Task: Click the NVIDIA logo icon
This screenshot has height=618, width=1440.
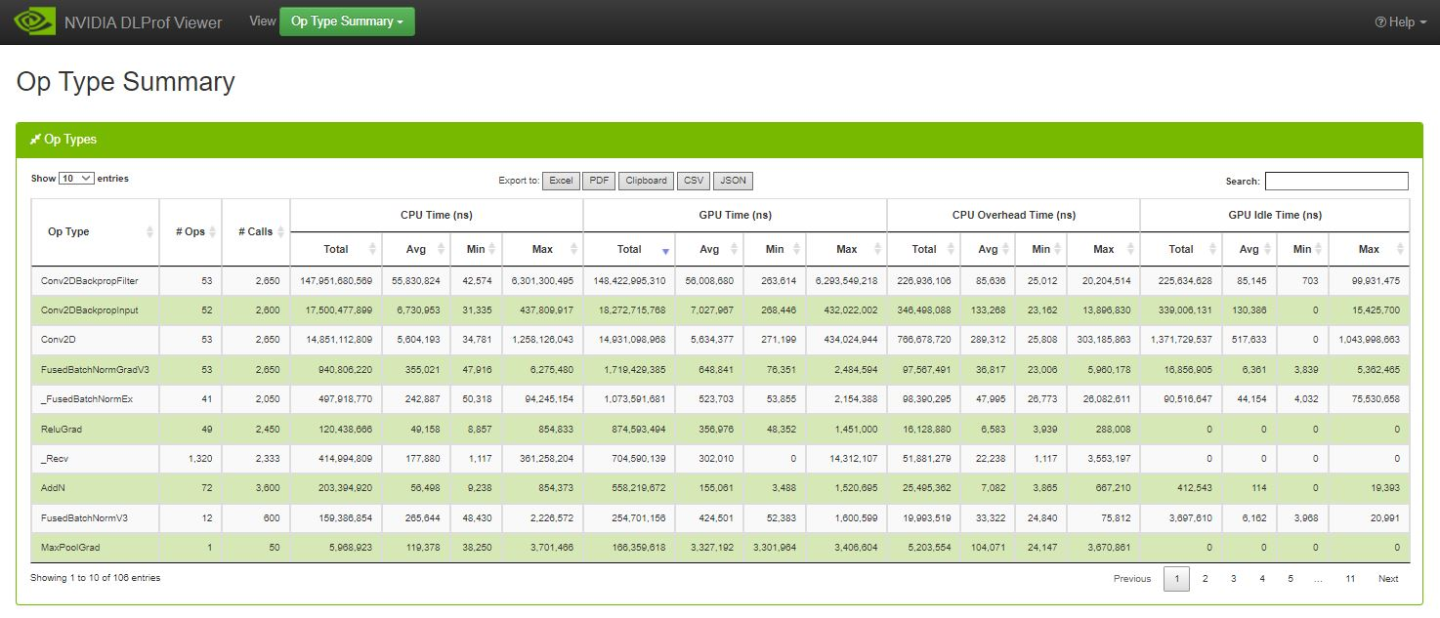Action: (x=35, y=21)
